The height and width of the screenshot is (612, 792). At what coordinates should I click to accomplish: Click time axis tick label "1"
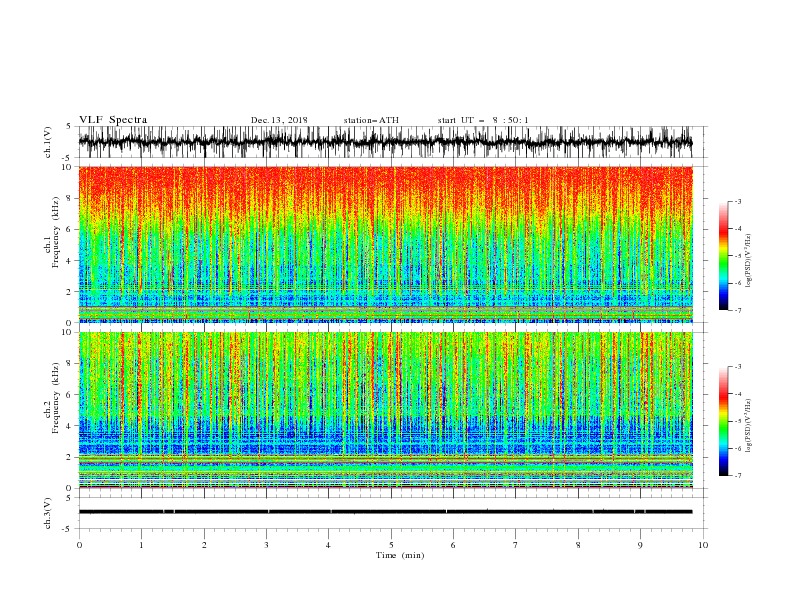(x=141, y=545)
